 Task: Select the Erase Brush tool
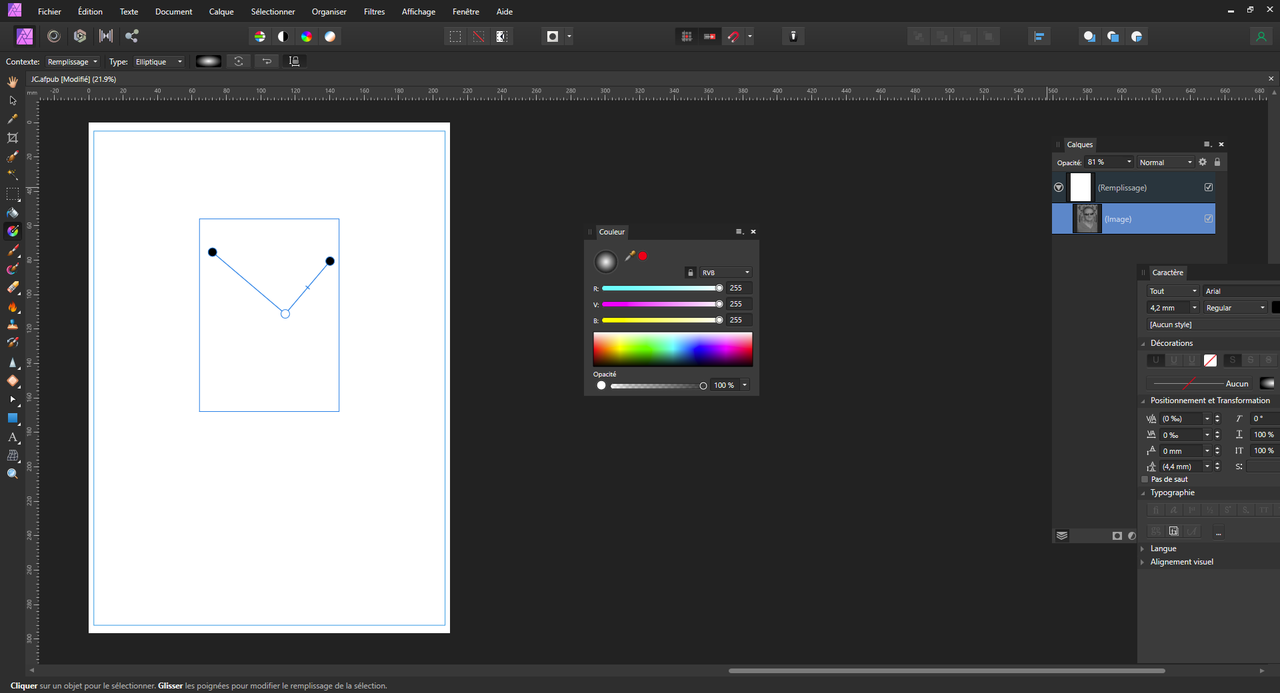(13, 287)
